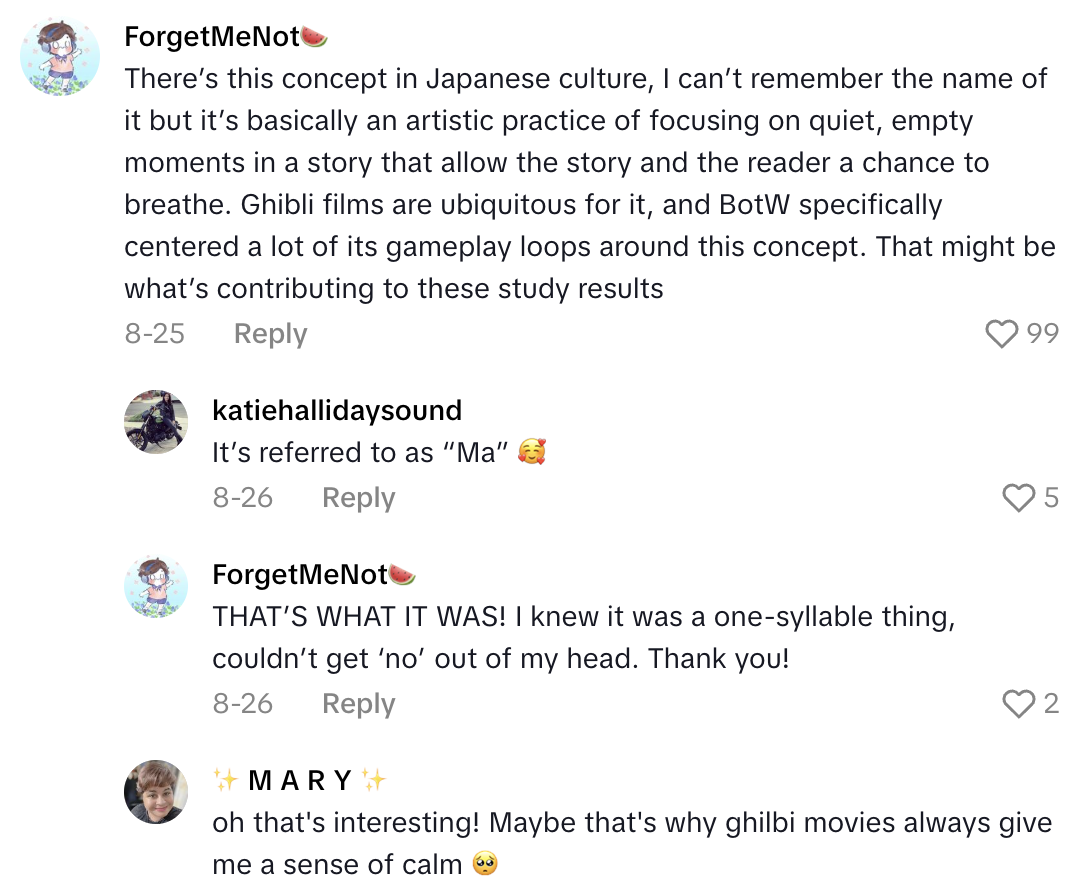Like ForgetMeNot's "THAT'S WHAT IT WAS" reply
This screenshot has width=1084, height=892.
(x=1018, y=704)
